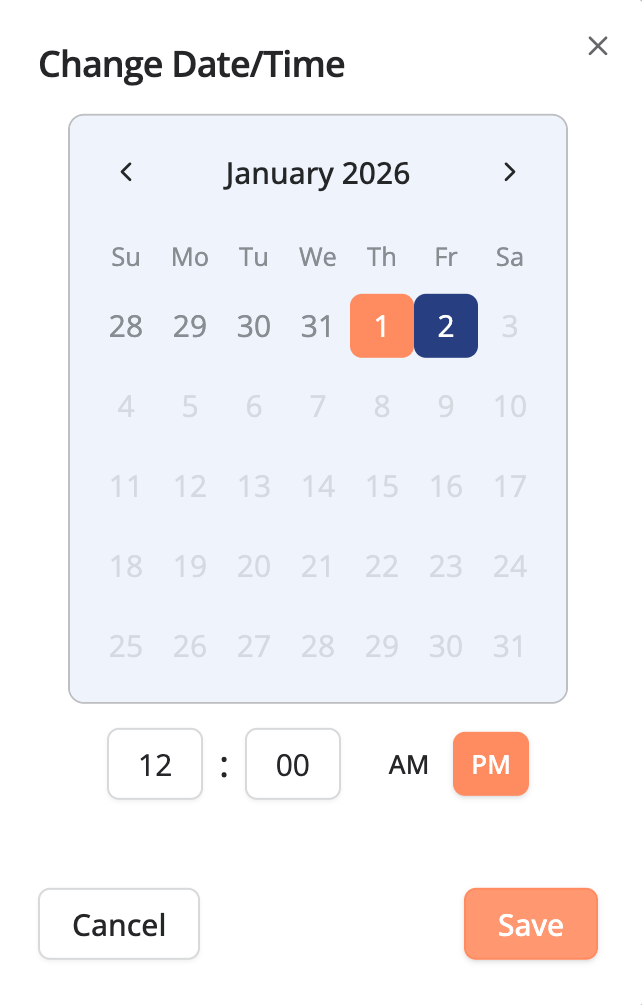Cancel the date change
642x1005 pixels.
pyautogui.click(x=119, y=924)
